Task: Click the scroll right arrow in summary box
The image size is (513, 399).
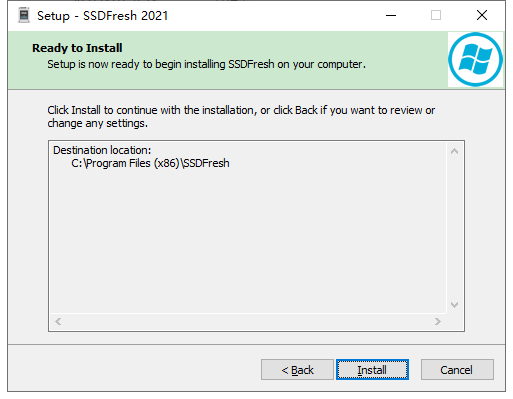Action: coord(438,321)
